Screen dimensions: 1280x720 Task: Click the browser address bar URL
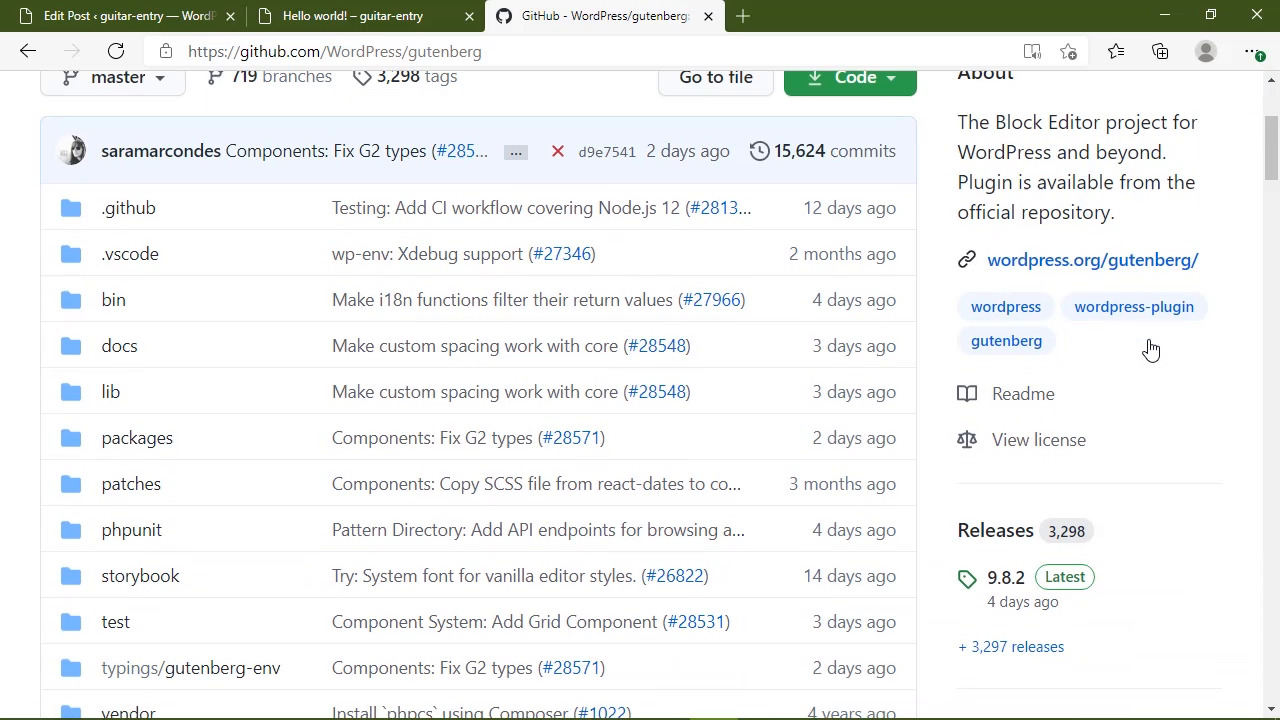[334, 51]
